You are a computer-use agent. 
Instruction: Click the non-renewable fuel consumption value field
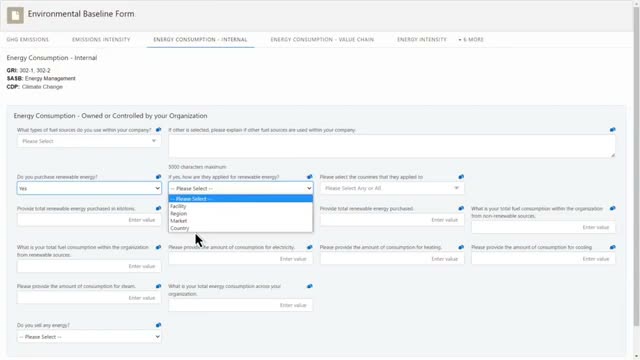click(x=543, y=227)
